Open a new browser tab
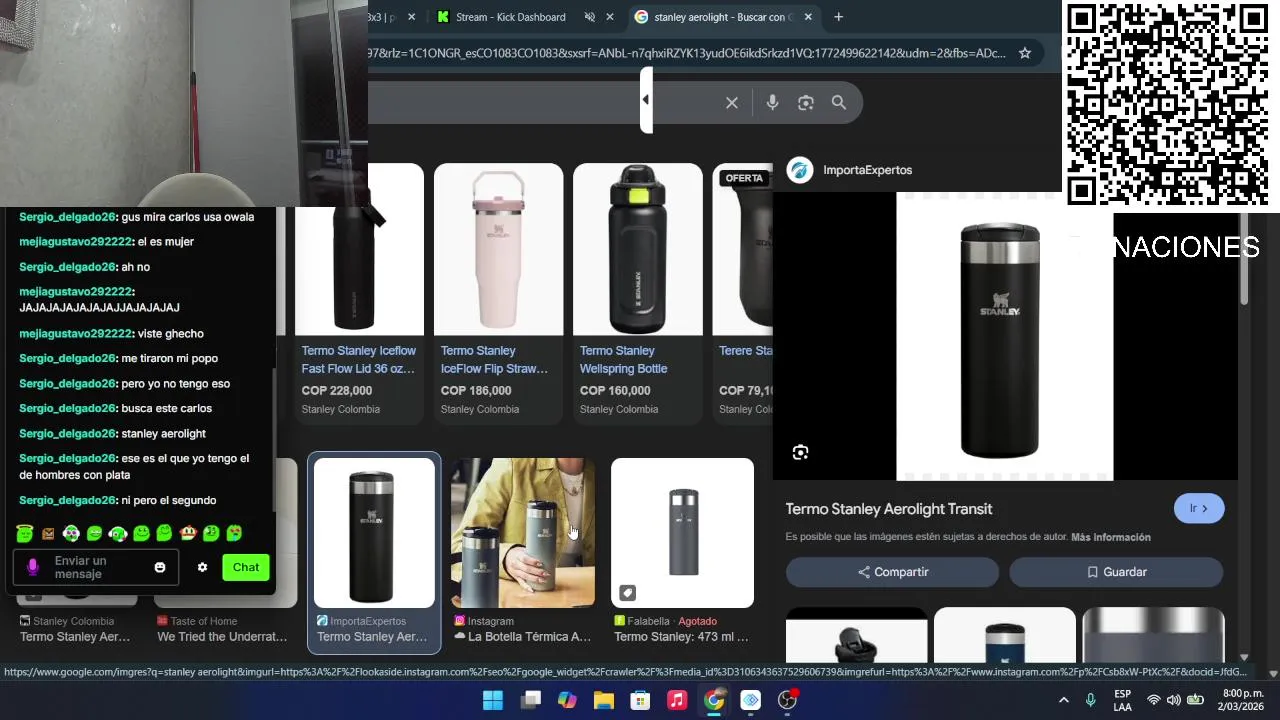This screenshot has width=1280, height=720. click(838, 17)
